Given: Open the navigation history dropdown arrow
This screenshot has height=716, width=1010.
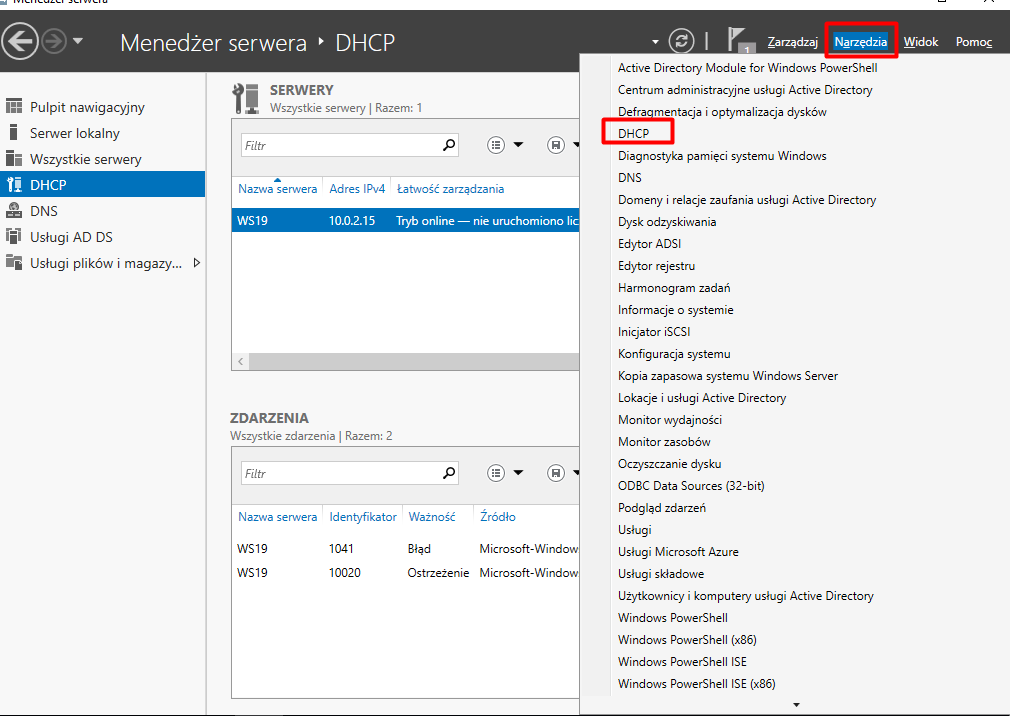Looking at the screenshot, I should pyautogui.click(x=78, y=41).
